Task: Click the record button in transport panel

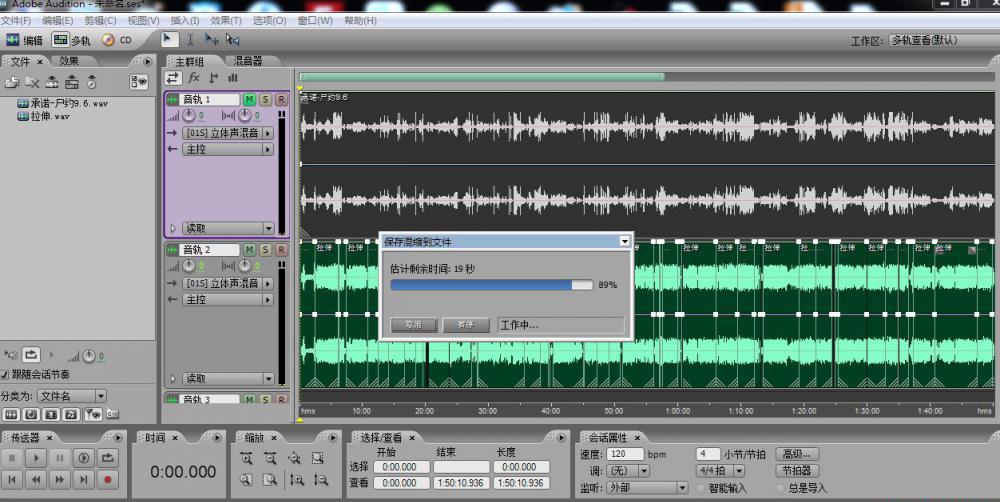Action: [108, 479]
